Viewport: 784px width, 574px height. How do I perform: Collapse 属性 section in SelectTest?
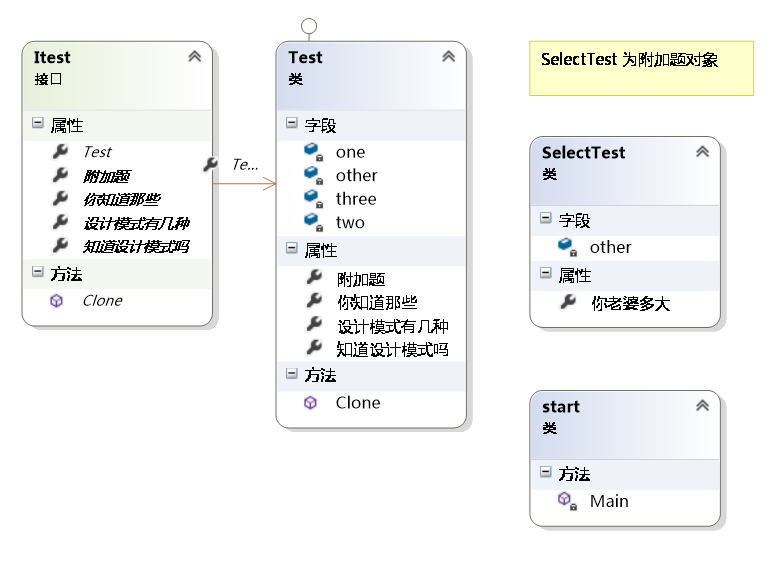pos(546,272)
